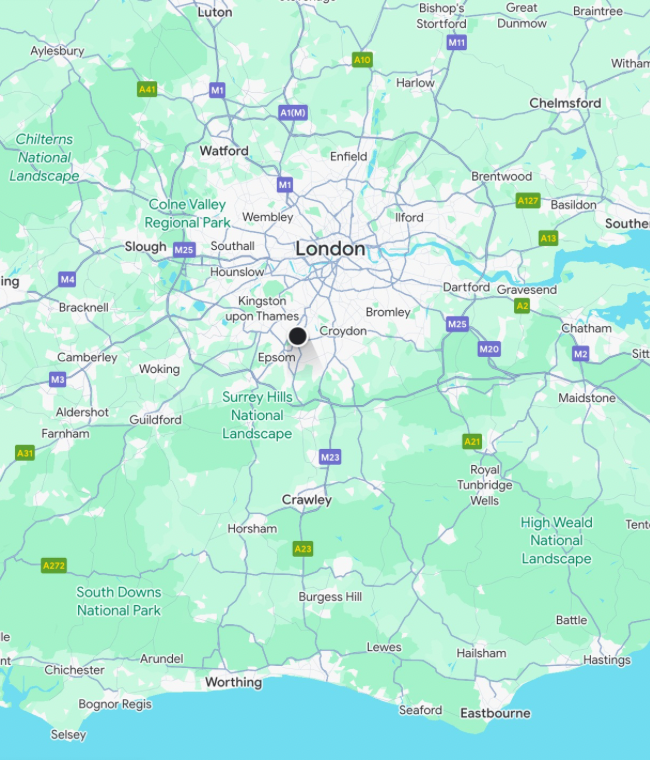Click the South Downs National Park label

[x=119, y=601]
